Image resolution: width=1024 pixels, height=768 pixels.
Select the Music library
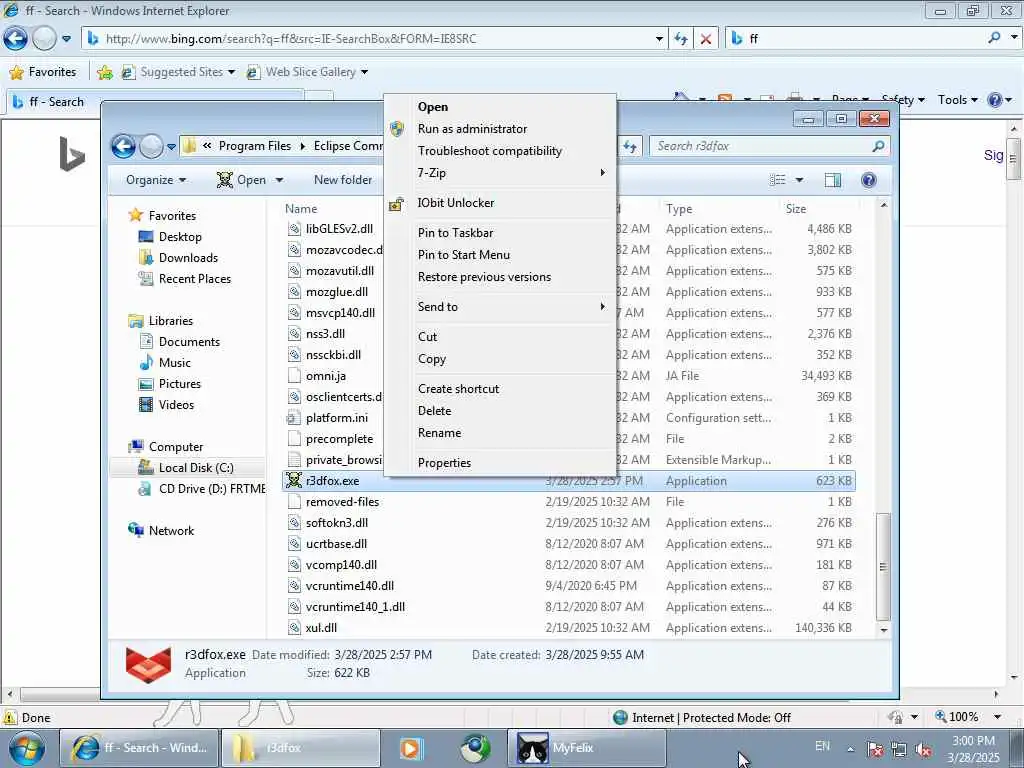pos(174,363)
